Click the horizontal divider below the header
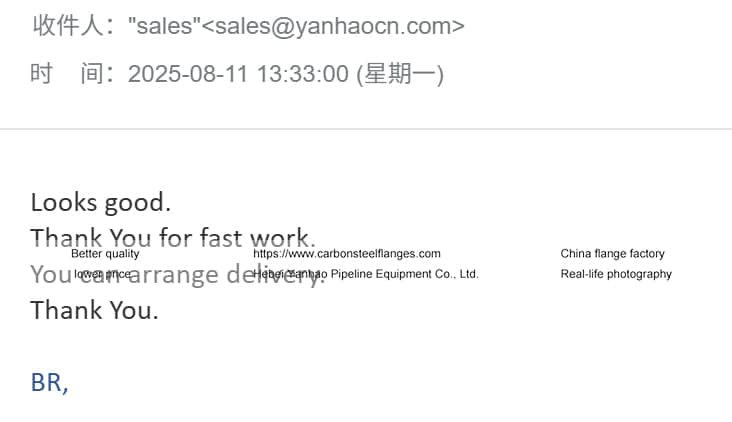Image resolution: width=732 pixels, height=422 pixels. pyautogui.click(x=366, y=129)
